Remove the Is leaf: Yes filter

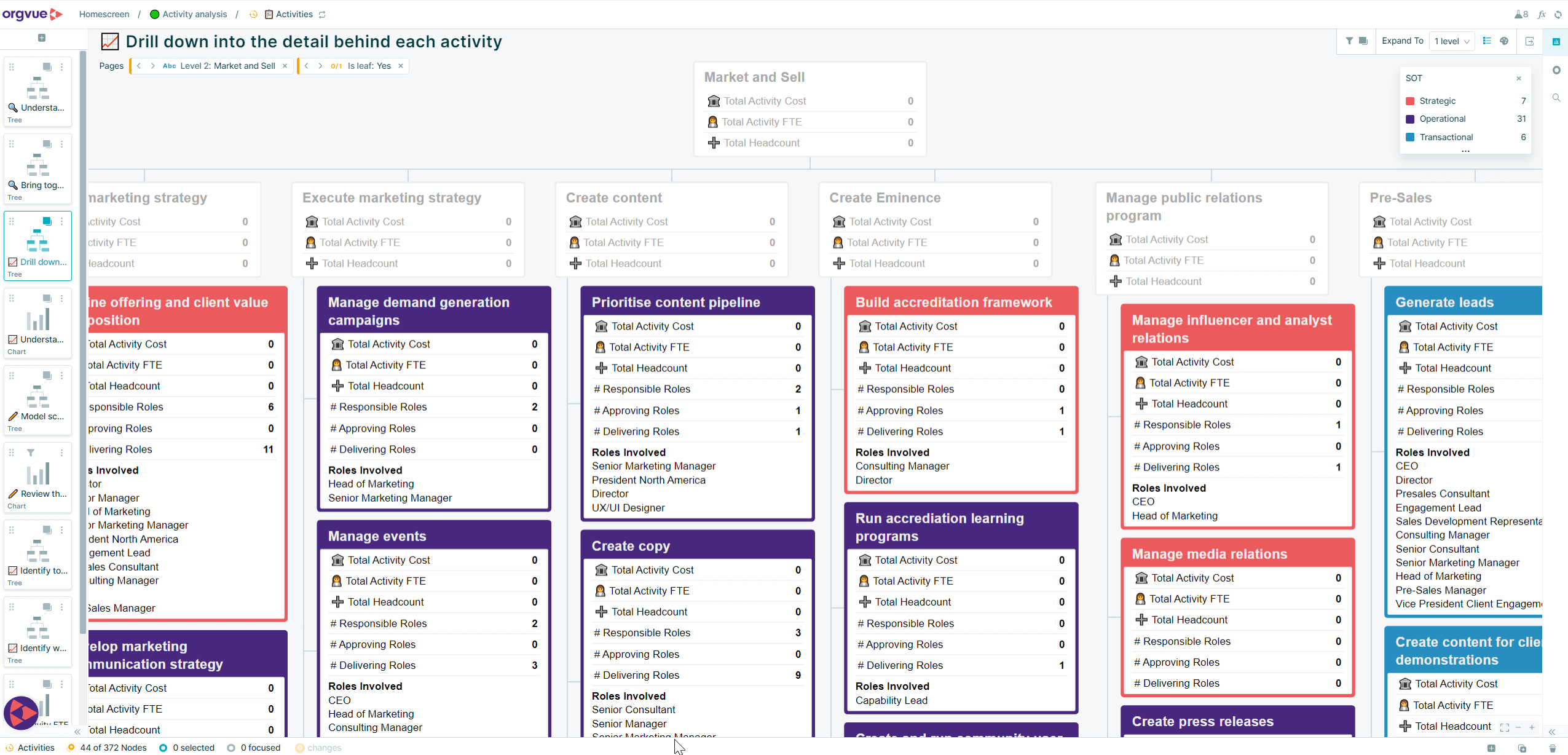pos(401,66)
